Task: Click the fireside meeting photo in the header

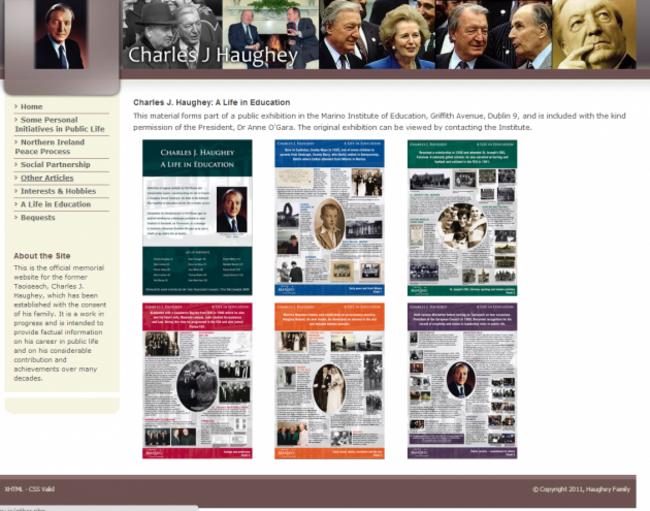Action: (271, 34)
